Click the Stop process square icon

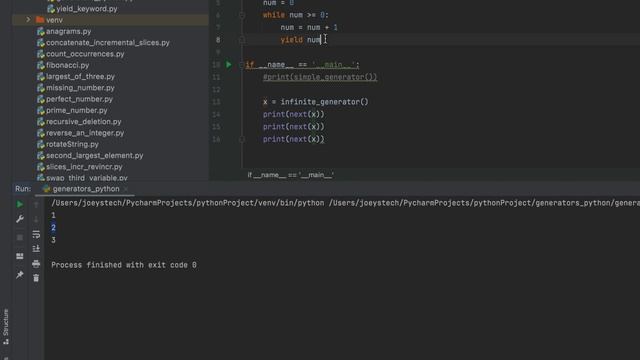20,237
